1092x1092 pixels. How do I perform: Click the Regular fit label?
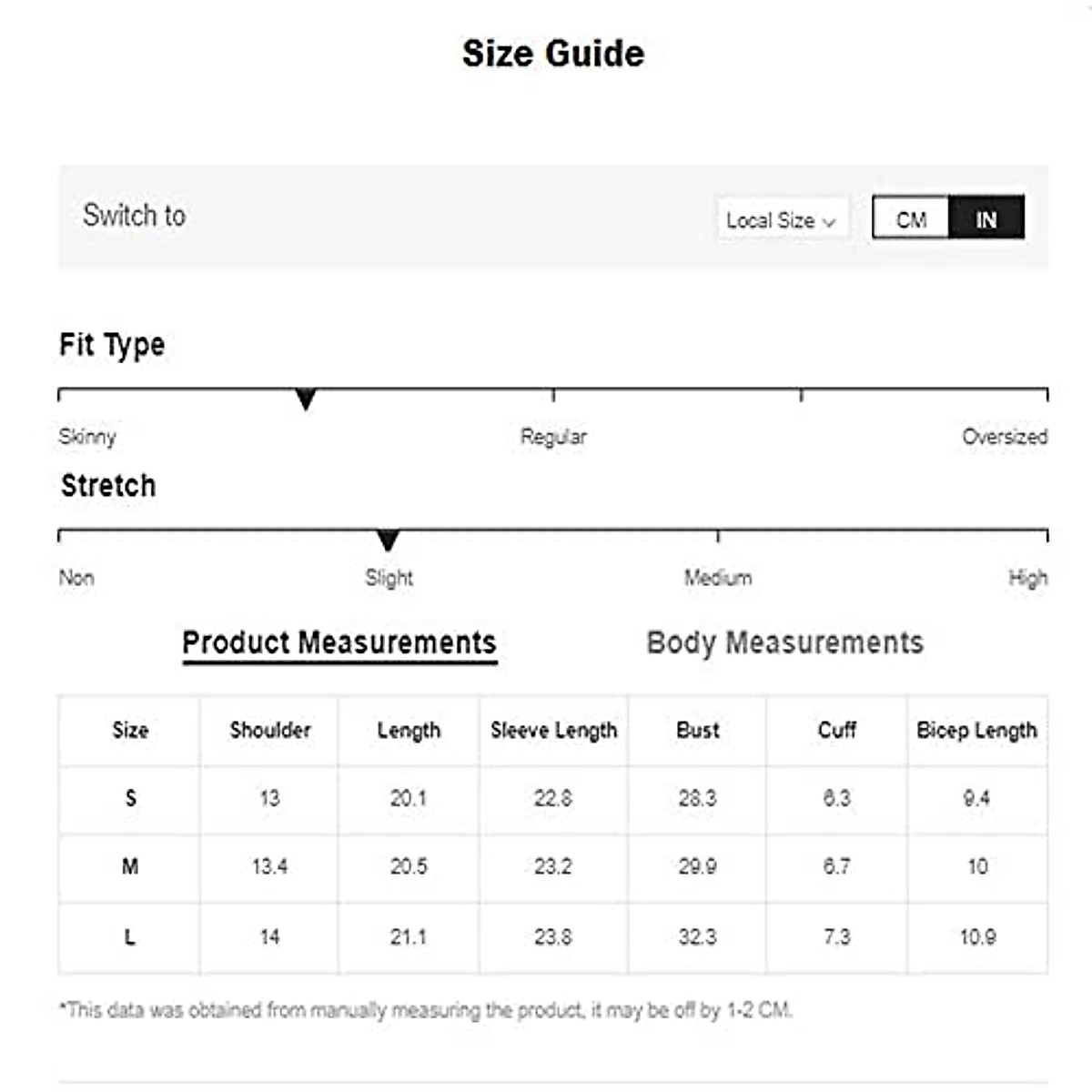[x=553, y=437]
